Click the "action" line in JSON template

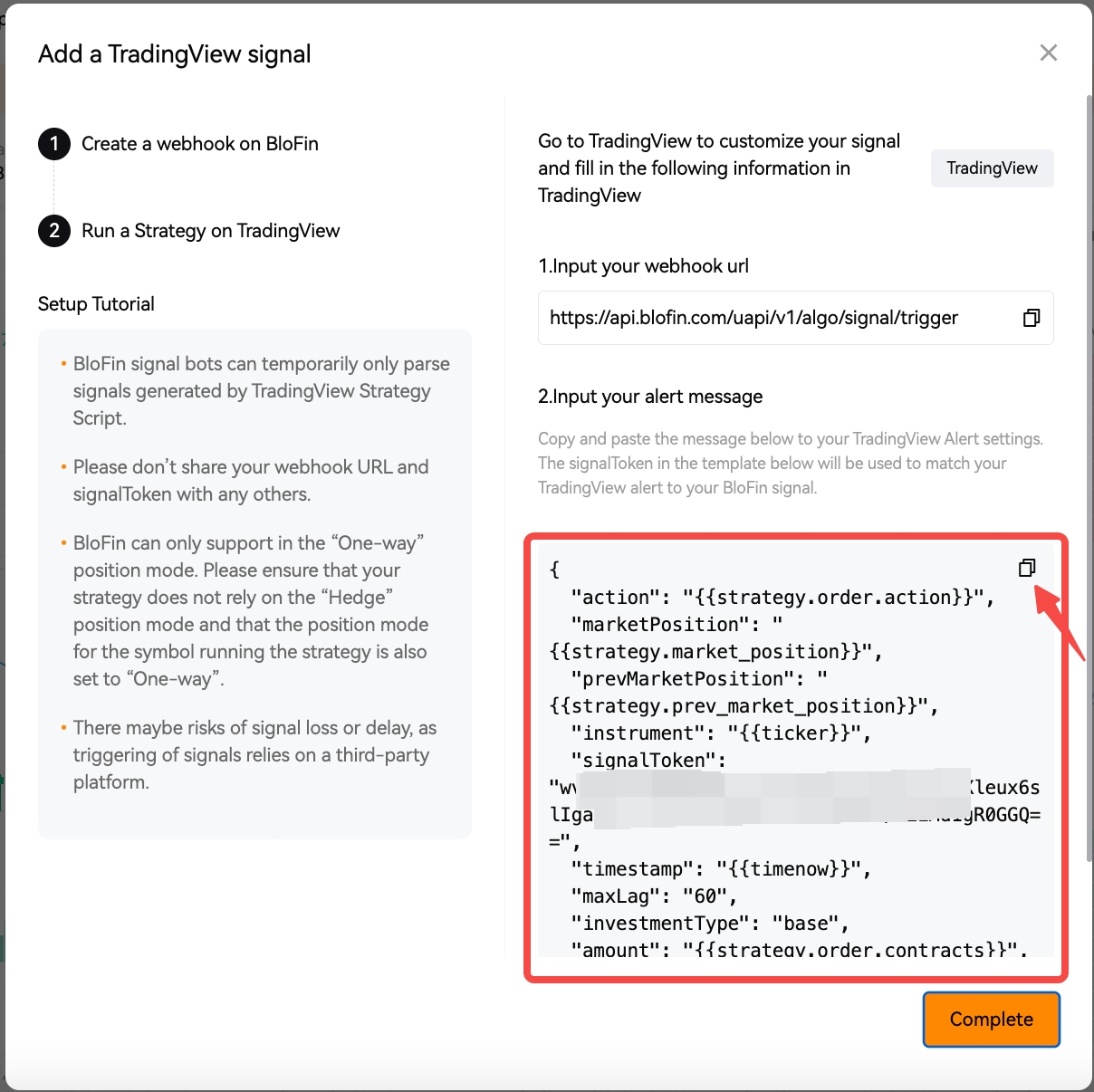782,598
